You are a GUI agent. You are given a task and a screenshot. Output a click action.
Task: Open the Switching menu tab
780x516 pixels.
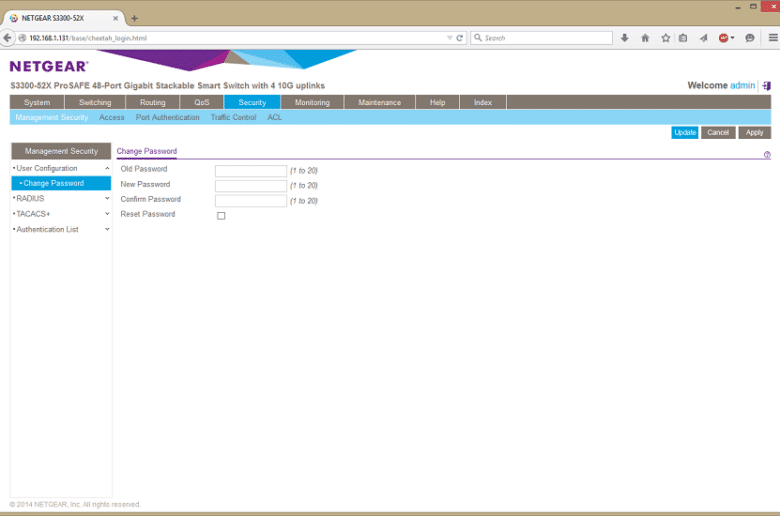(95, 102)
